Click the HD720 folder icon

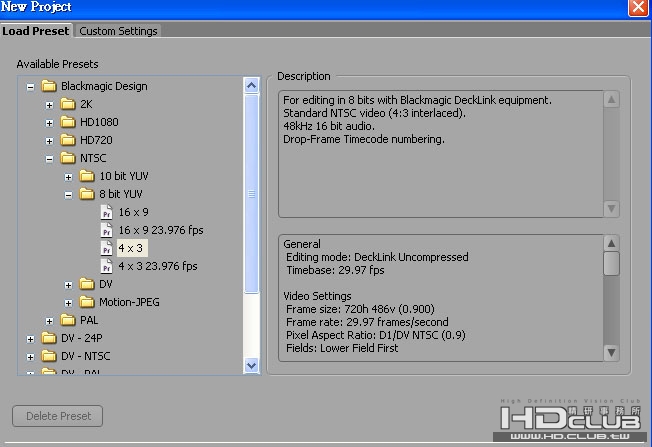68,140
